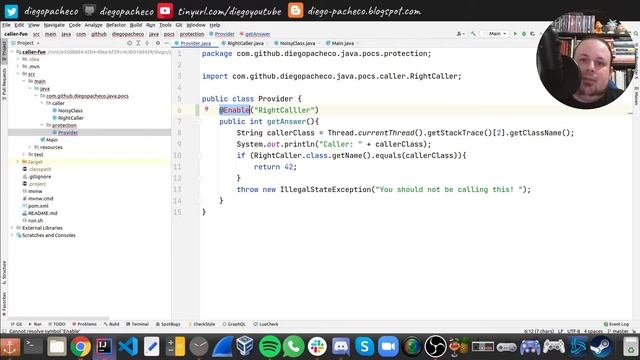The width and height of the screenshot is (640, 360).
Task: Click the Provider breadcrumb in navigation bar
Action: 222,34
